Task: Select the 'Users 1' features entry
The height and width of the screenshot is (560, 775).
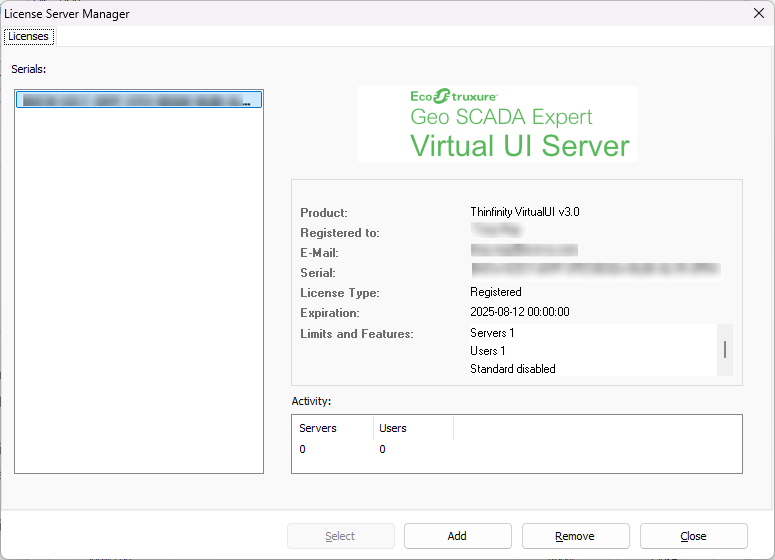Action: 488,351
